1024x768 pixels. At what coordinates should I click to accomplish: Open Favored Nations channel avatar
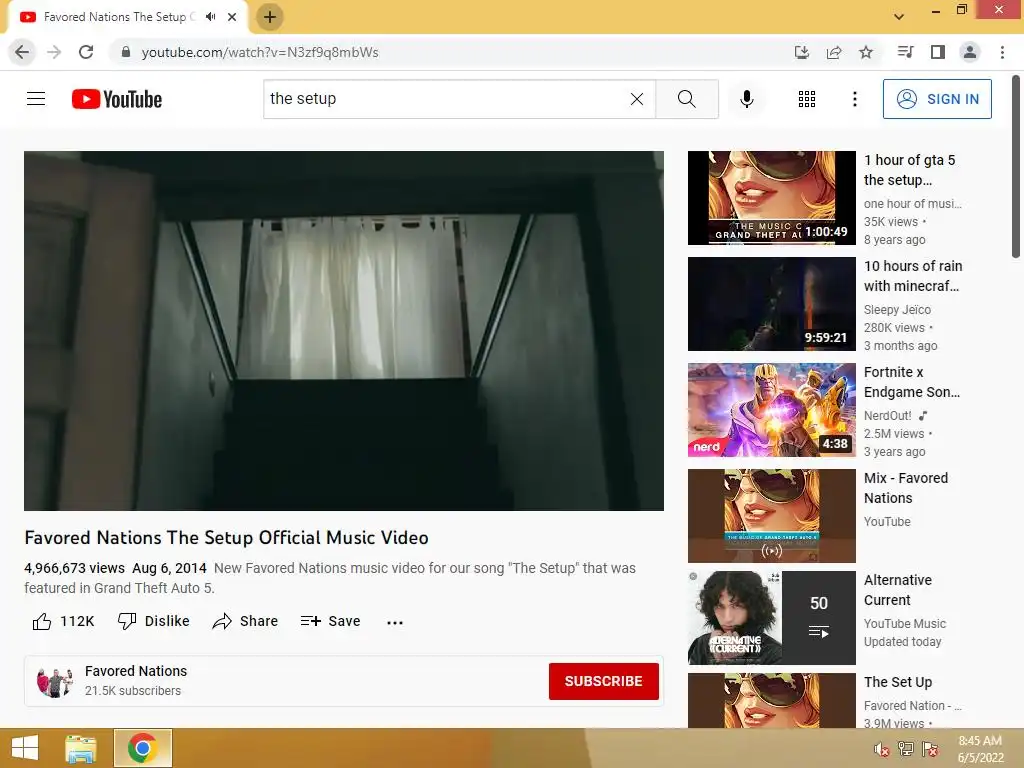coord(55,682)
